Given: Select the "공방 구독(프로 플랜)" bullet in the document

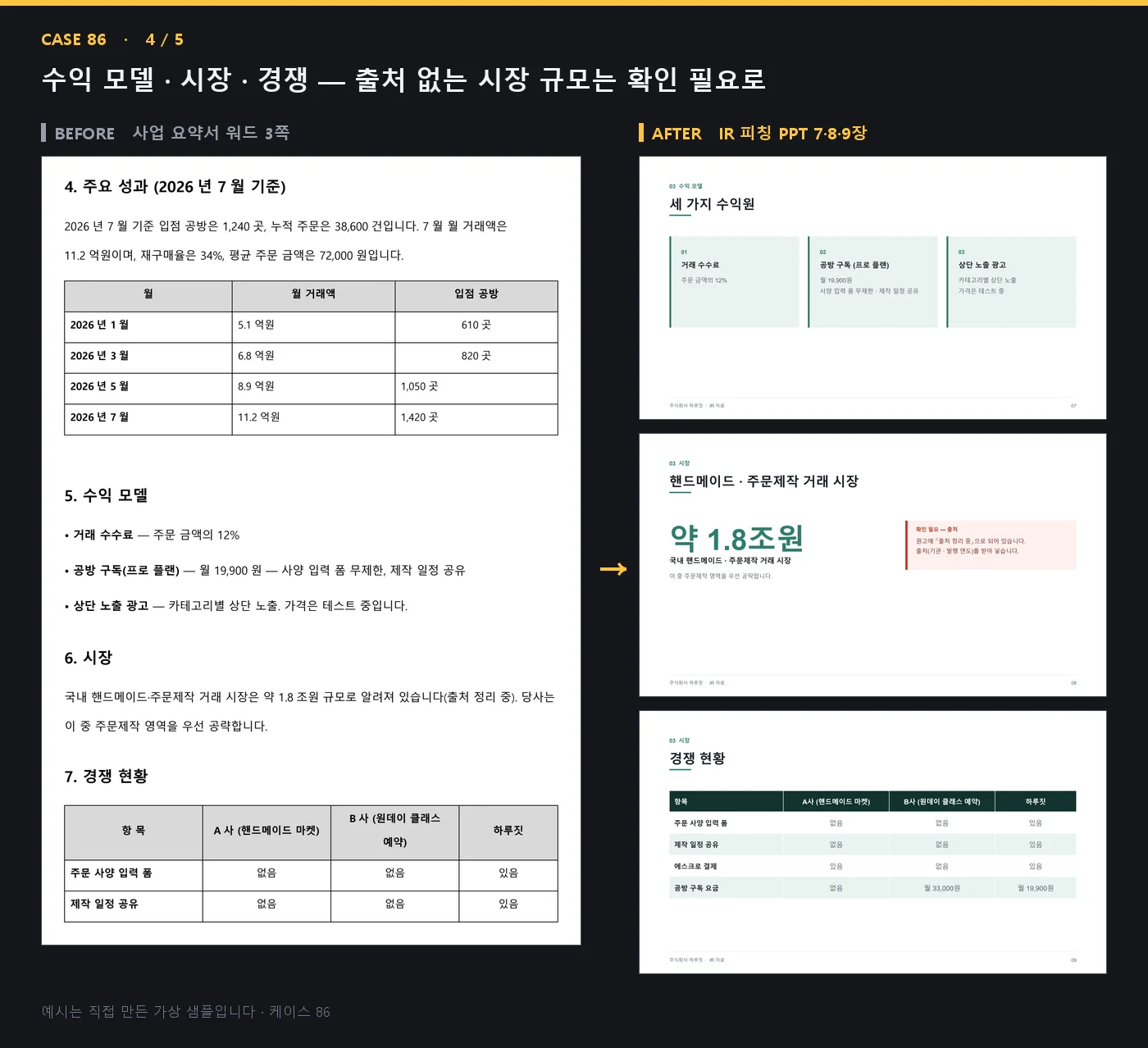Looking at the screenshot, I should [x=264, y=570].
